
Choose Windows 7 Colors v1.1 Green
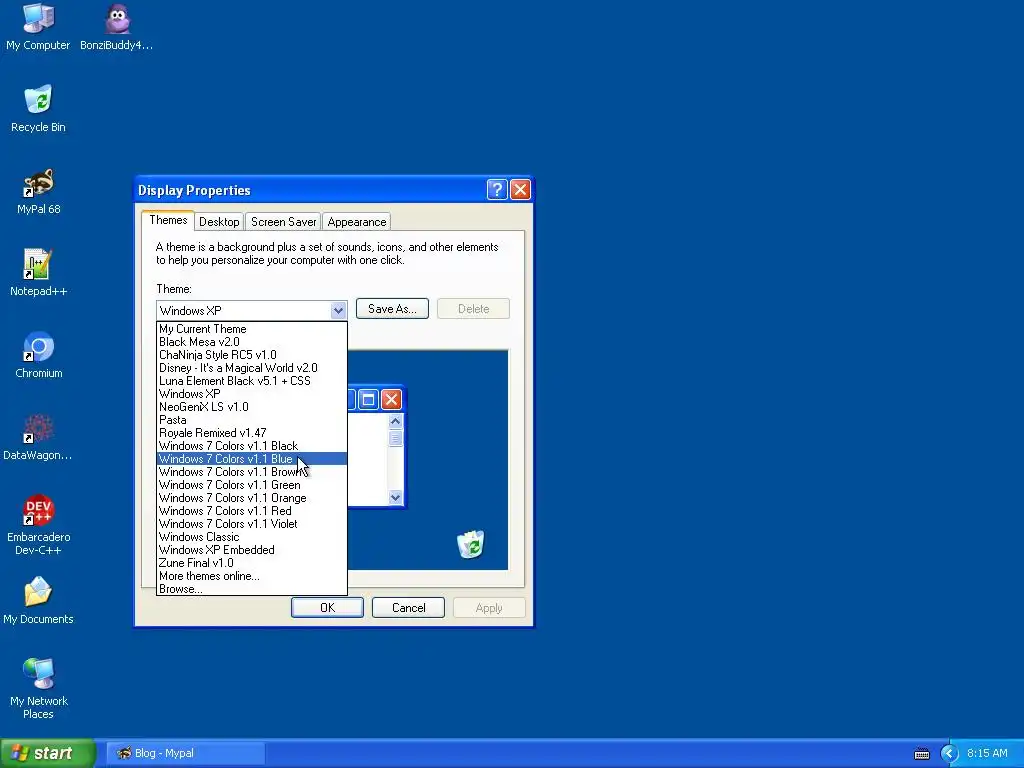click(251, 485)
